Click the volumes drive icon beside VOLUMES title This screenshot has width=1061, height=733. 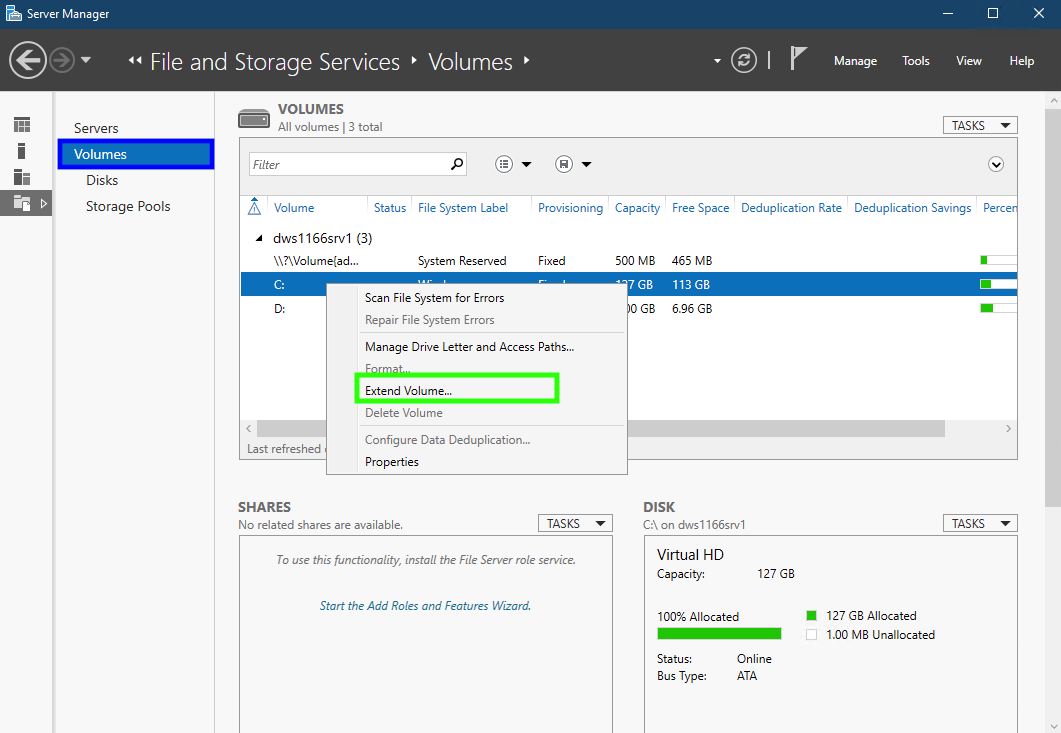[x=254, y=118]
